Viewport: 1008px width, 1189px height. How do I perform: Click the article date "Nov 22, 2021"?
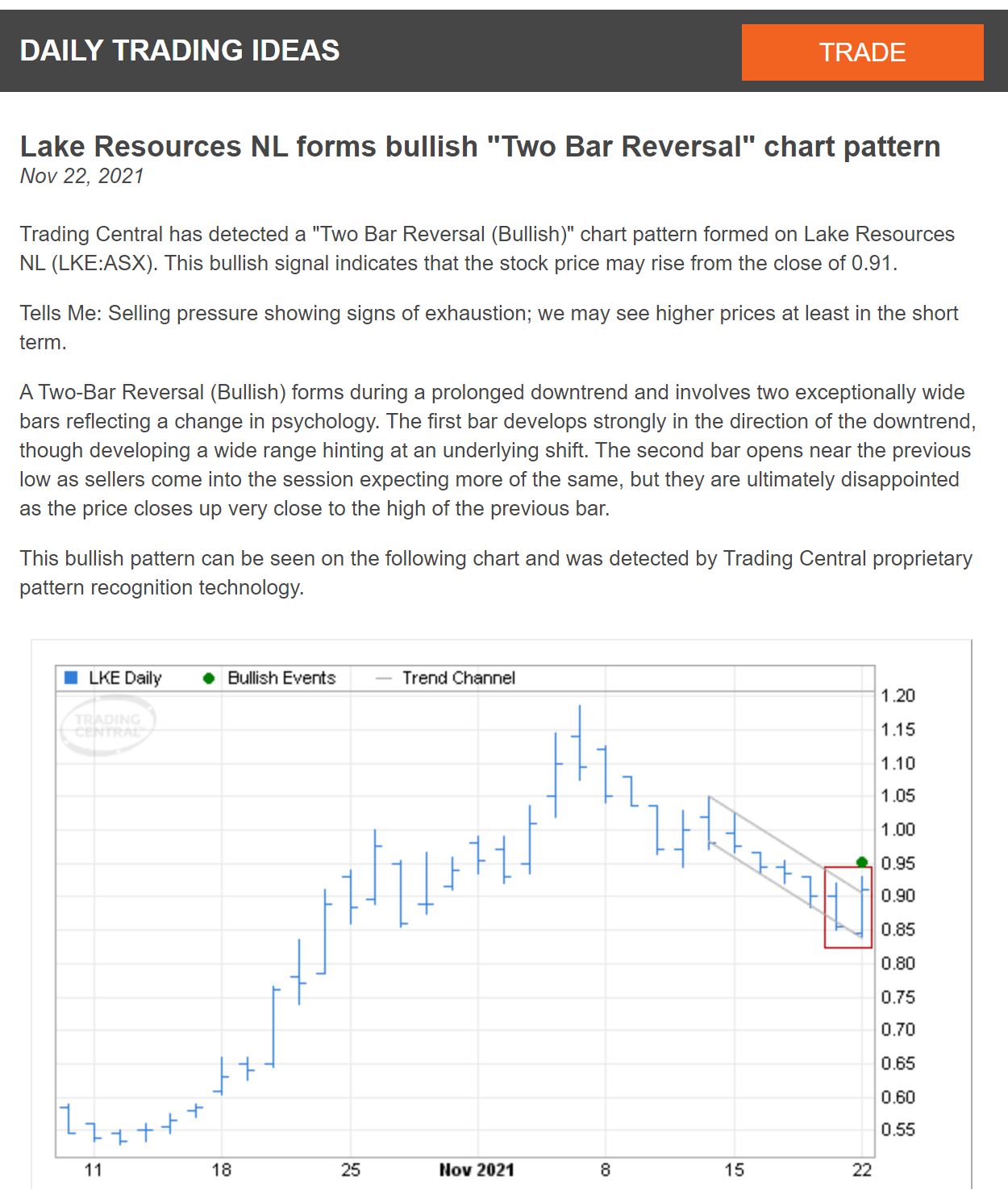click(x=81, y=176)
